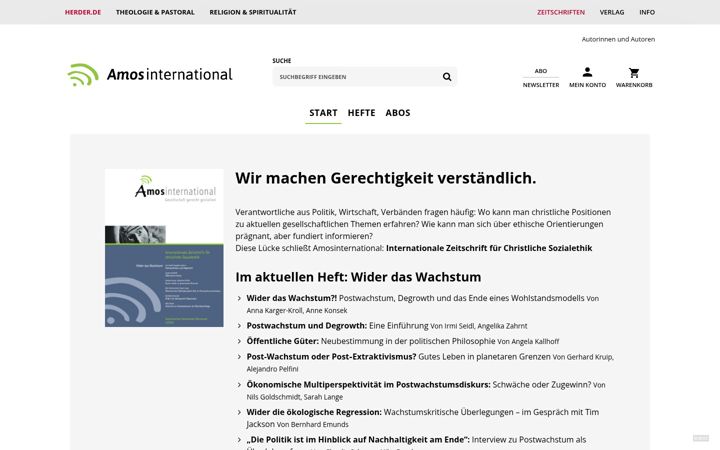
Task: Go to HERDER.DE in top bar
Action: 83,12
